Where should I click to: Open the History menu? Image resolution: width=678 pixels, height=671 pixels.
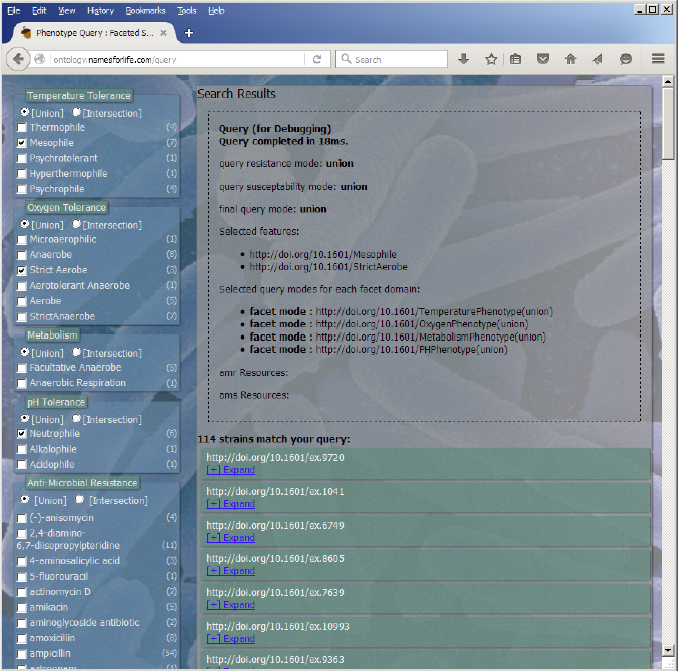tap(100, 10)
